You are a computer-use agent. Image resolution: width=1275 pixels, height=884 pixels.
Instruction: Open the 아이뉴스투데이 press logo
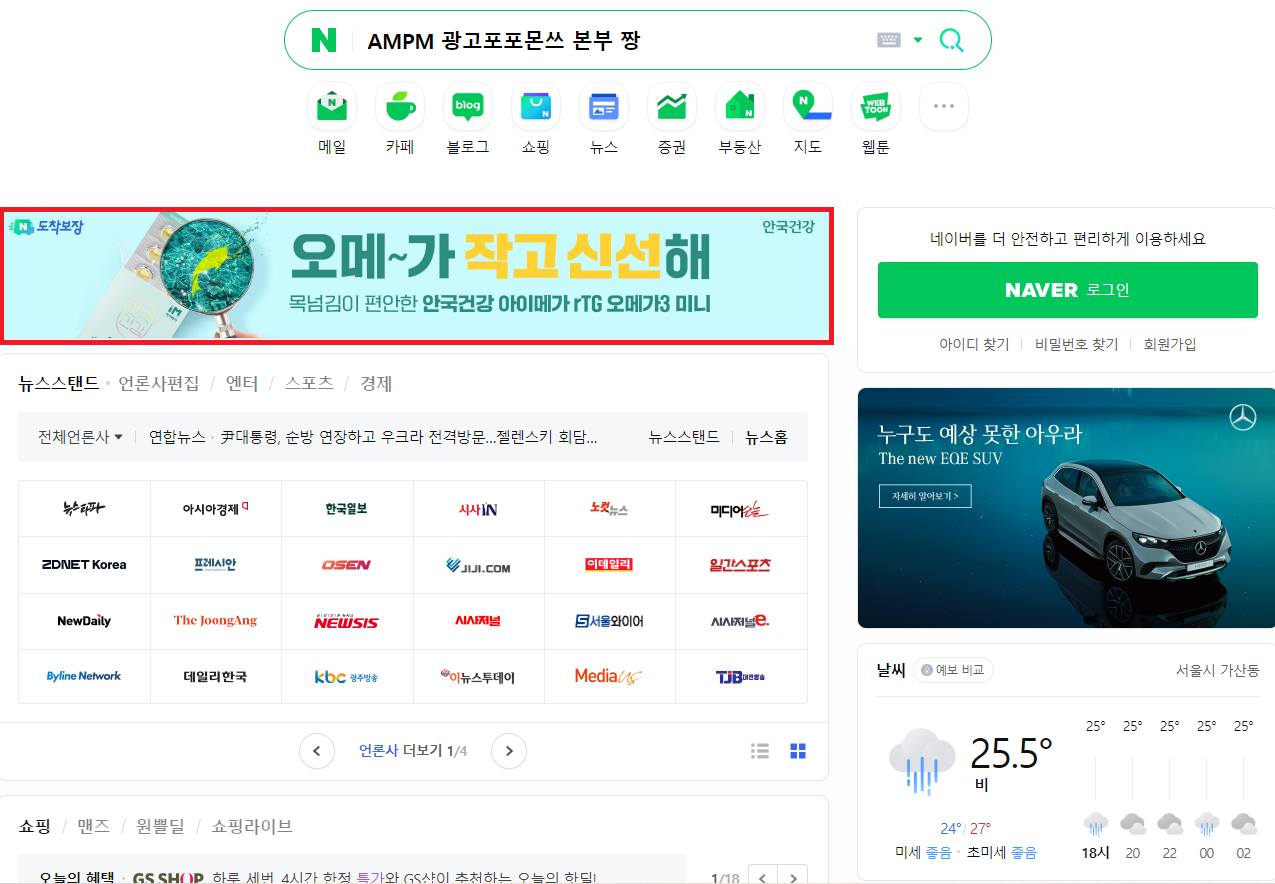tap(479, 677)
